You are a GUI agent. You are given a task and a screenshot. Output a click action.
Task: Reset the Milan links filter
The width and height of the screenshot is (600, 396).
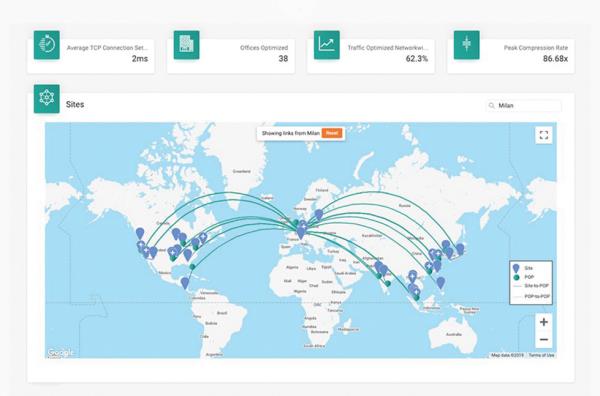pos(332,133)
